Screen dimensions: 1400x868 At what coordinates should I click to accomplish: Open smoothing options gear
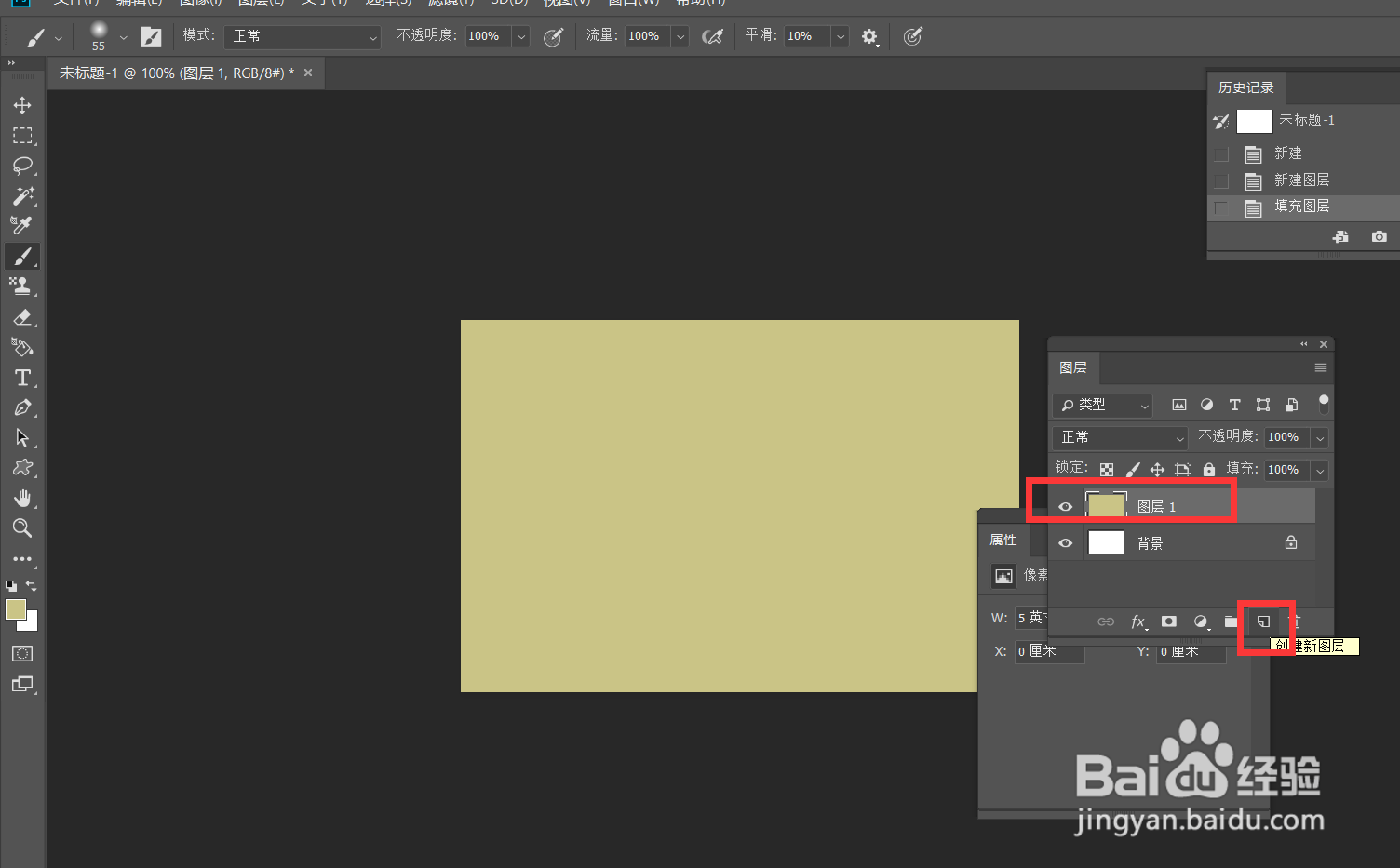(x=869, y=36)
